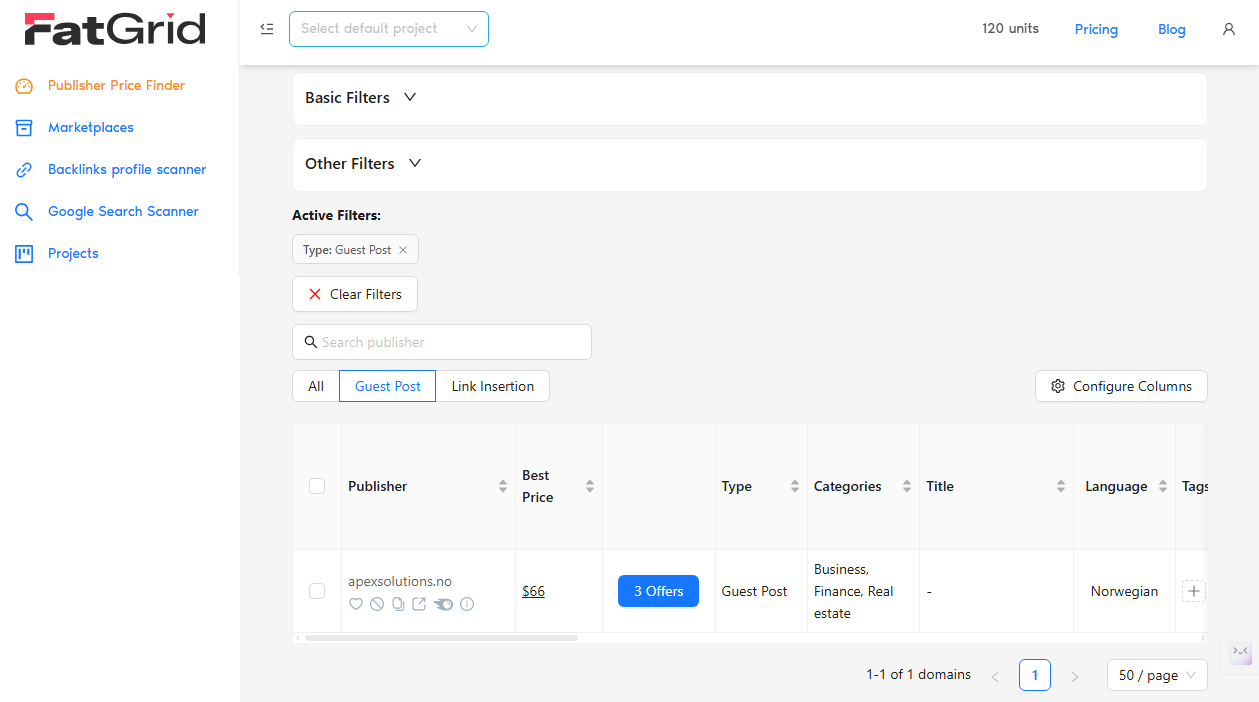
Task: Tick the select-all checkbox in table header
Action: (x=317, y=486)
